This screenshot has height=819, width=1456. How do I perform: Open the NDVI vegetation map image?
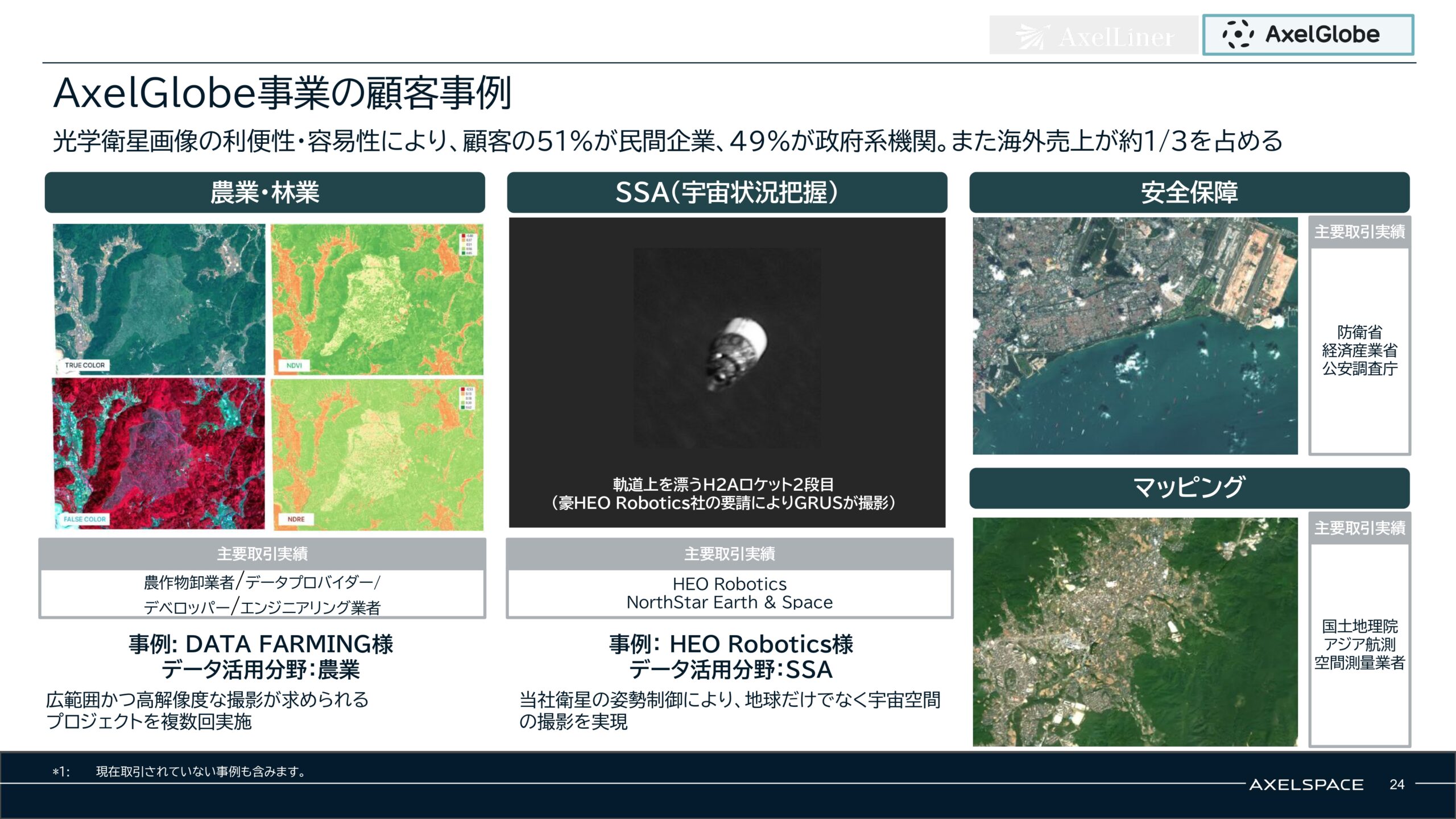(377, 299)
